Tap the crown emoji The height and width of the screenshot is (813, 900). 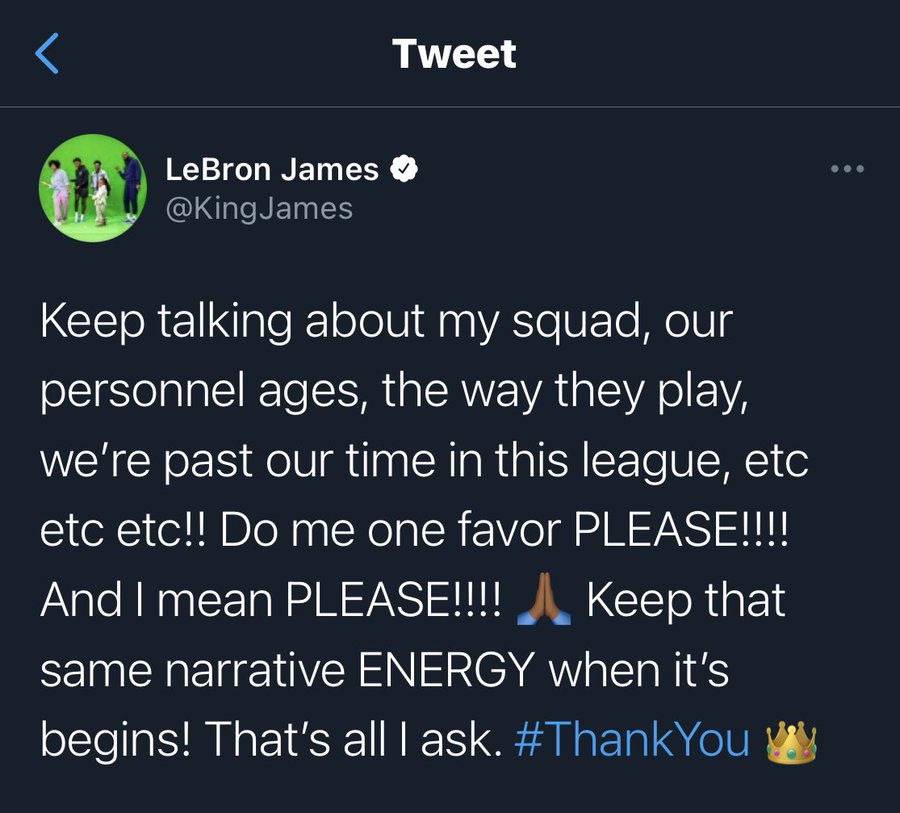(791, 741)
